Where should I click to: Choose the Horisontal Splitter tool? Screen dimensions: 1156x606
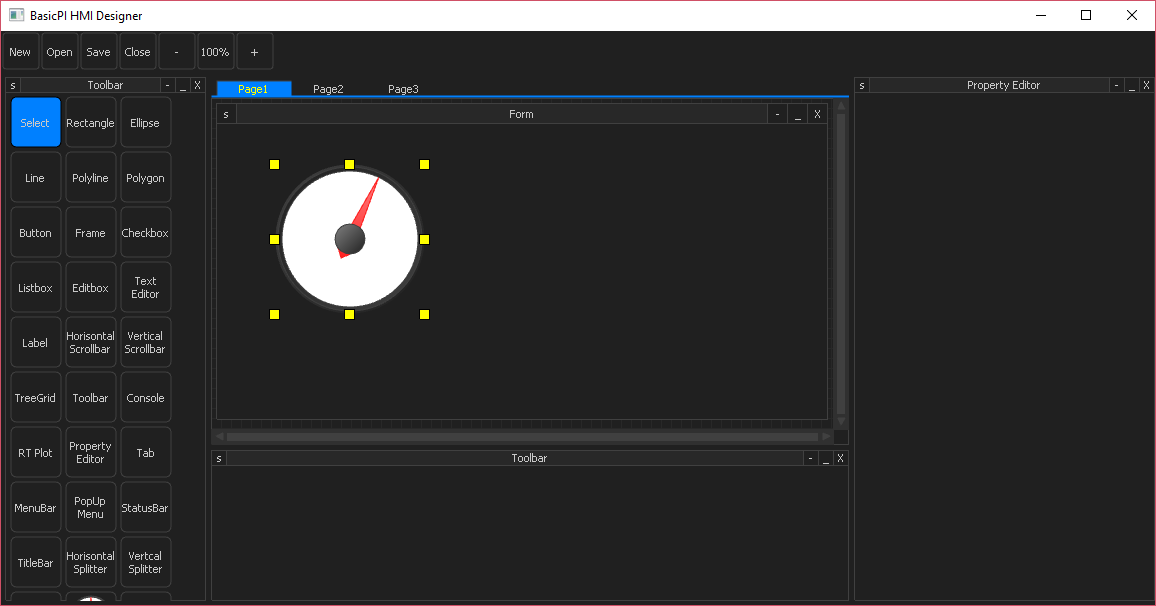click(x=91, y=563)
